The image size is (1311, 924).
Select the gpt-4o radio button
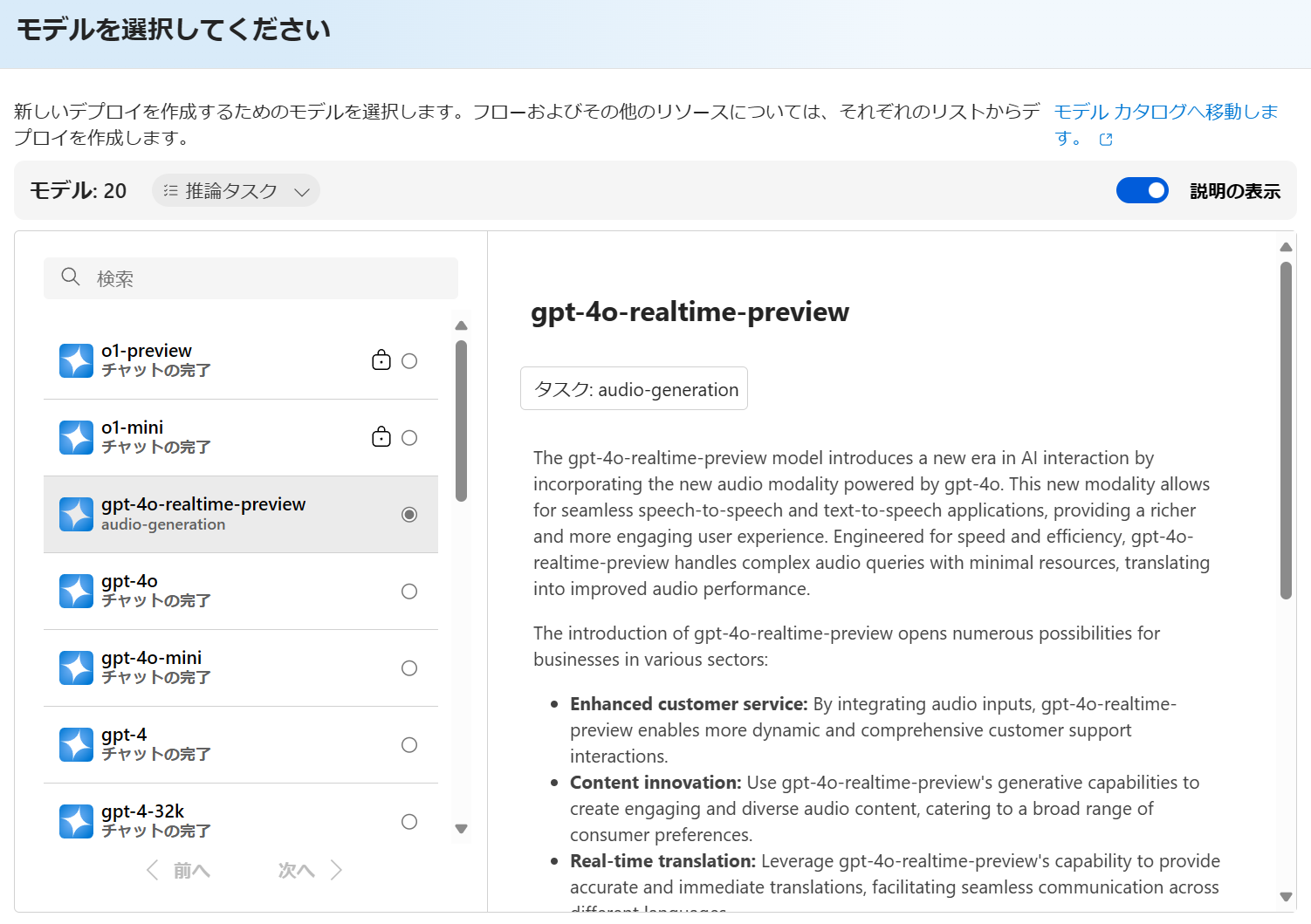[x=409, y=591]
